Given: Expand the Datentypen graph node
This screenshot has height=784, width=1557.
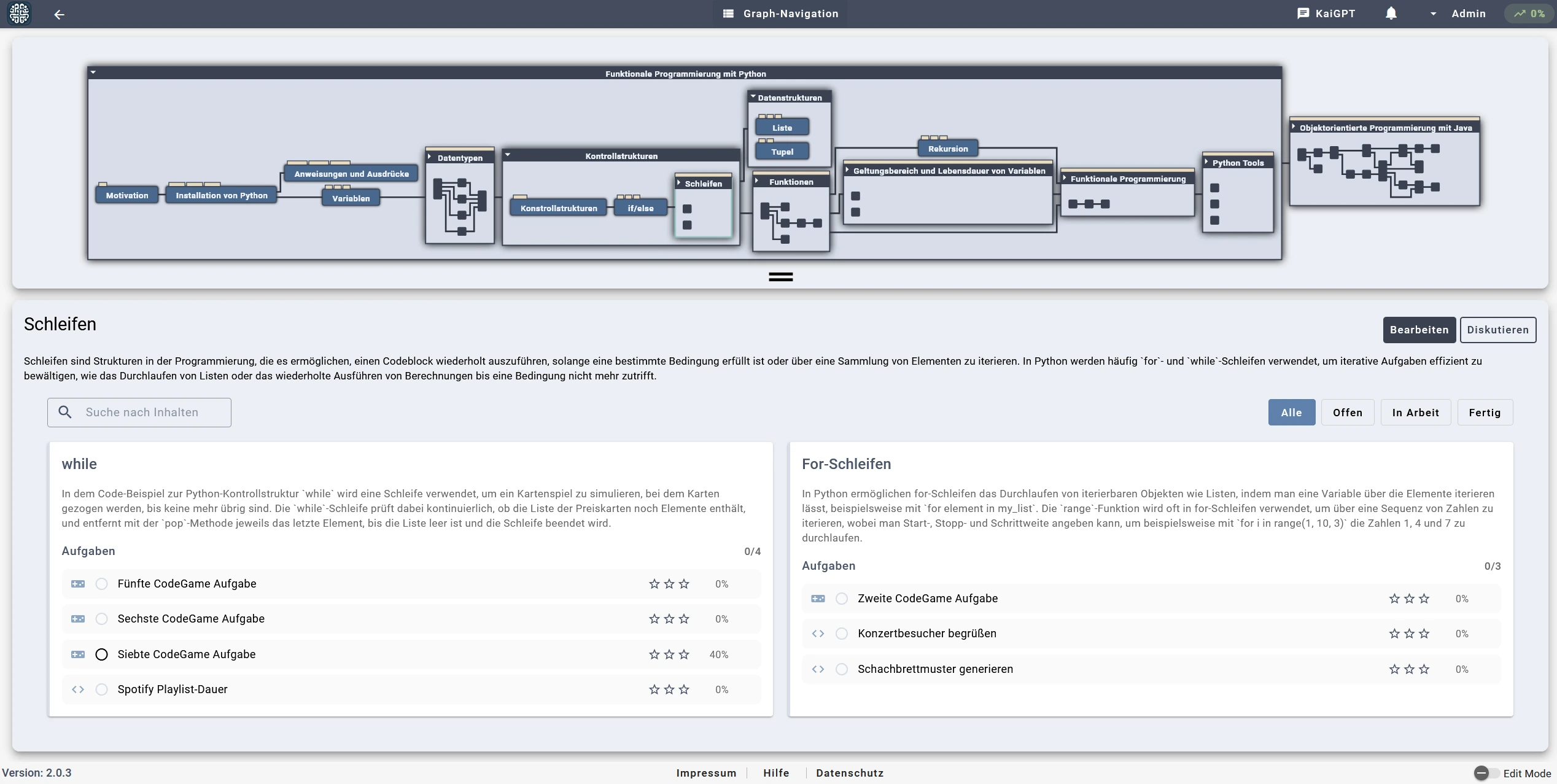Looking at the screenshot, I should tap(430, 157).
